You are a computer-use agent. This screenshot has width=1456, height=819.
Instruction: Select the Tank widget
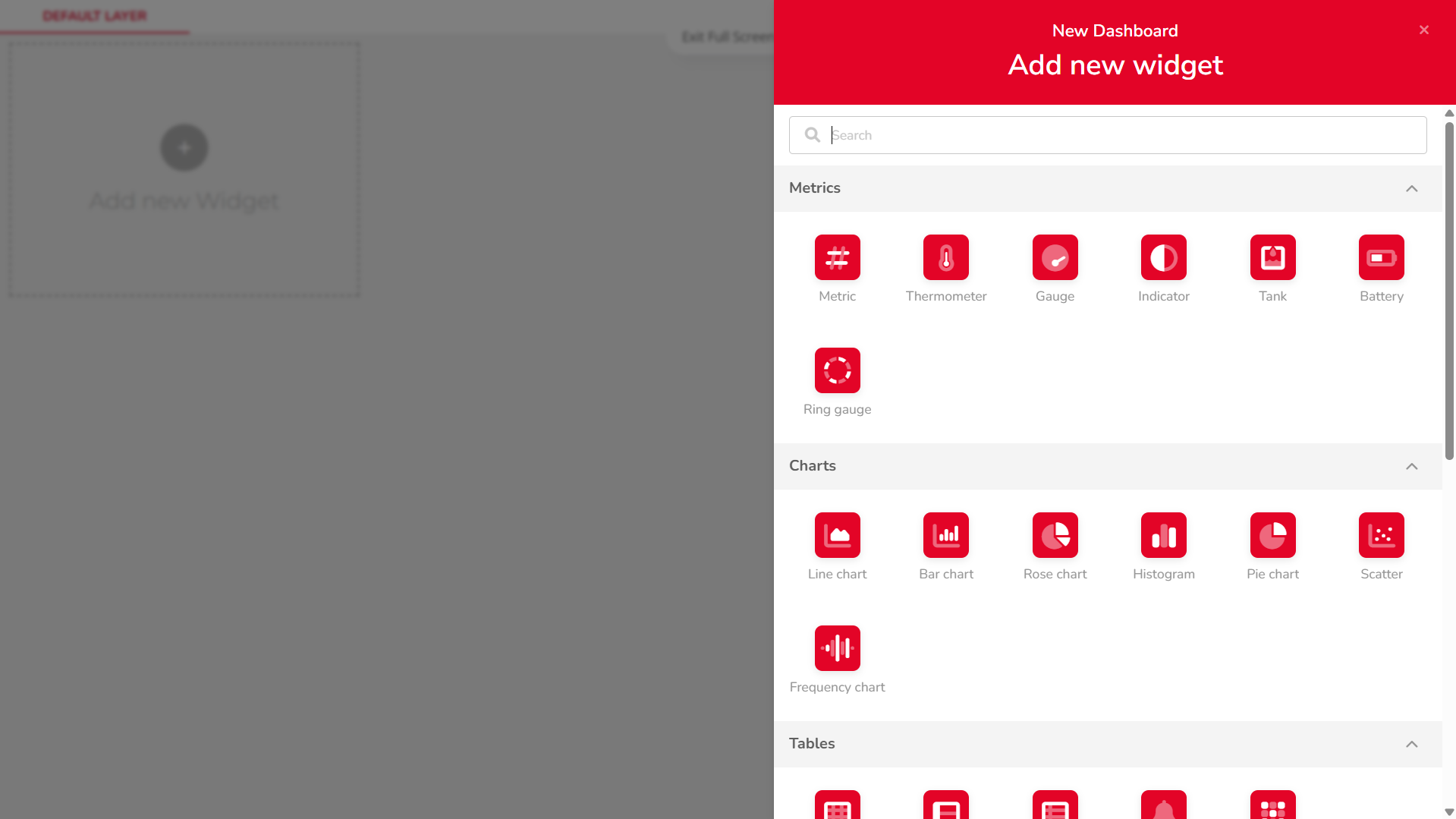pyautogui.click(x=1272, y=257)
